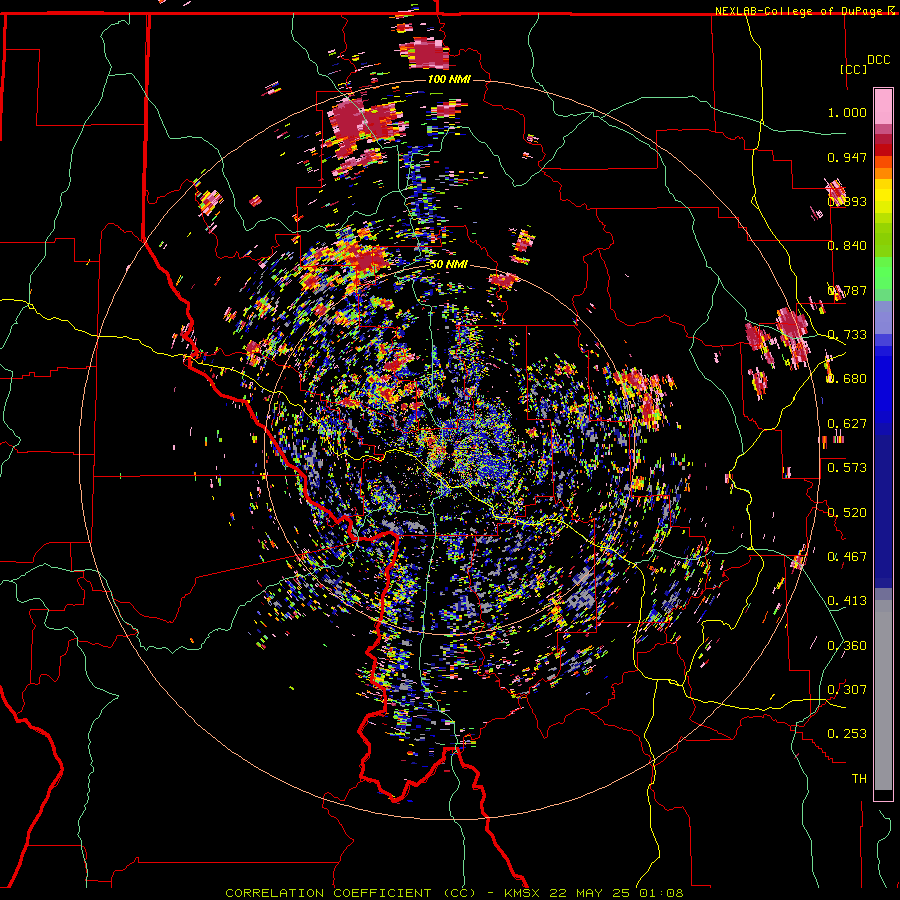The image size is (900, 900).
Task: Click the 0.893 scale value
Action: coord(847,201)
